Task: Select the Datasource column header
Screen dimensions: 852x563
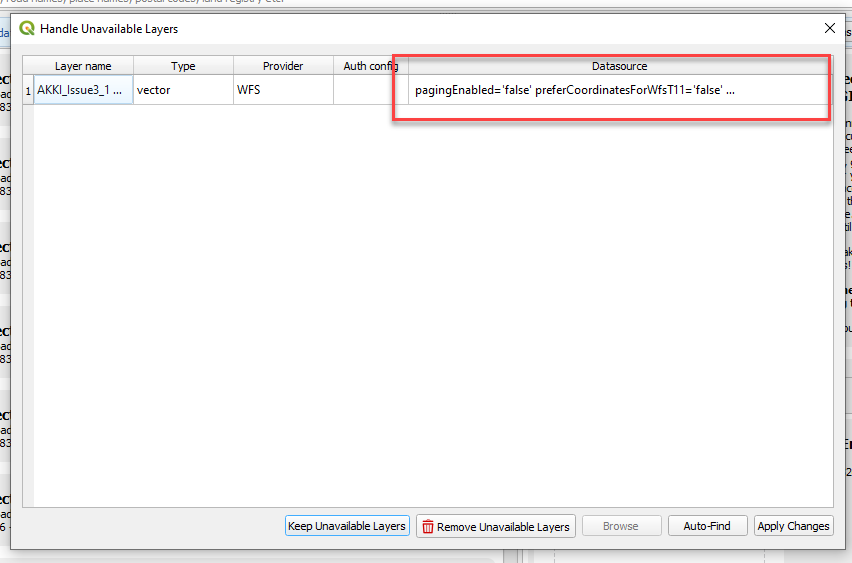Action: pos(619,66)
